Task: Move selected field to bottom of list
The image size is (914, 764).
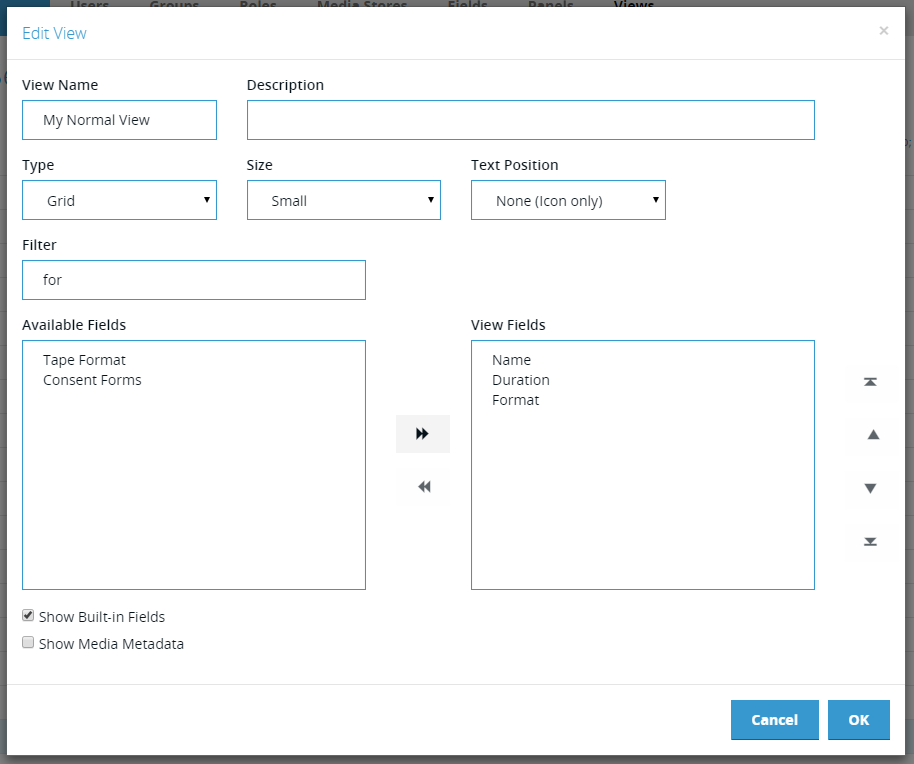Action: click(x=870, y=541)
